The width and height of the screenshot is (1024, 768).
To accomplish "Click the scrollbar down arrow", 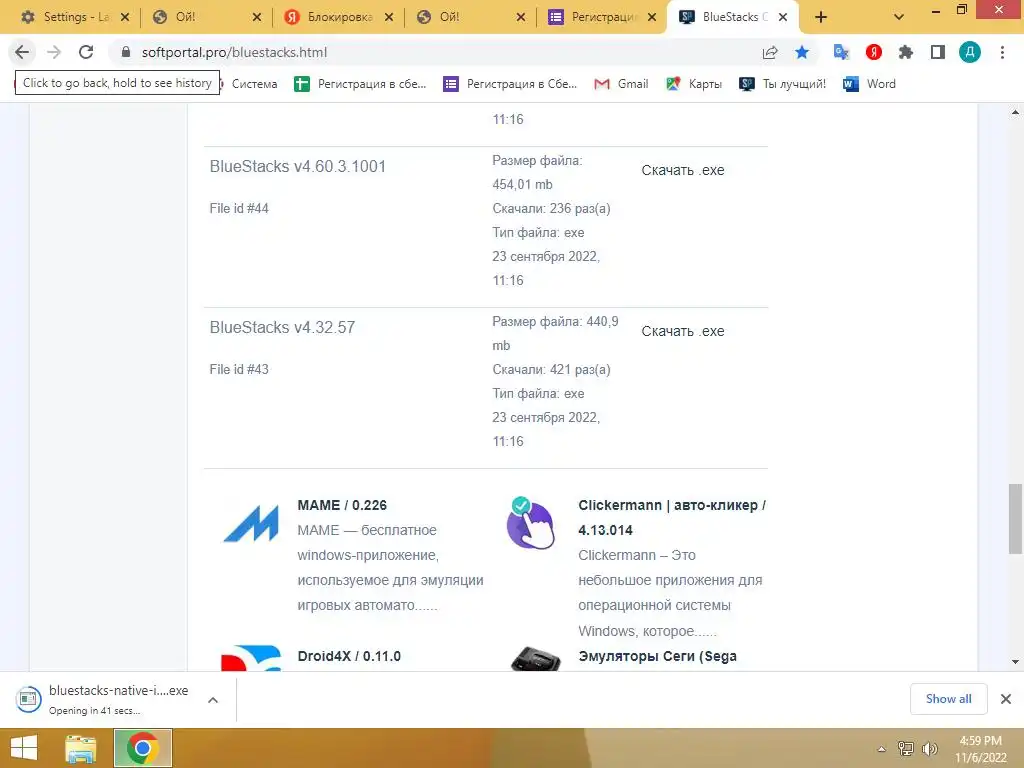I will click(x=1015, y=662).
